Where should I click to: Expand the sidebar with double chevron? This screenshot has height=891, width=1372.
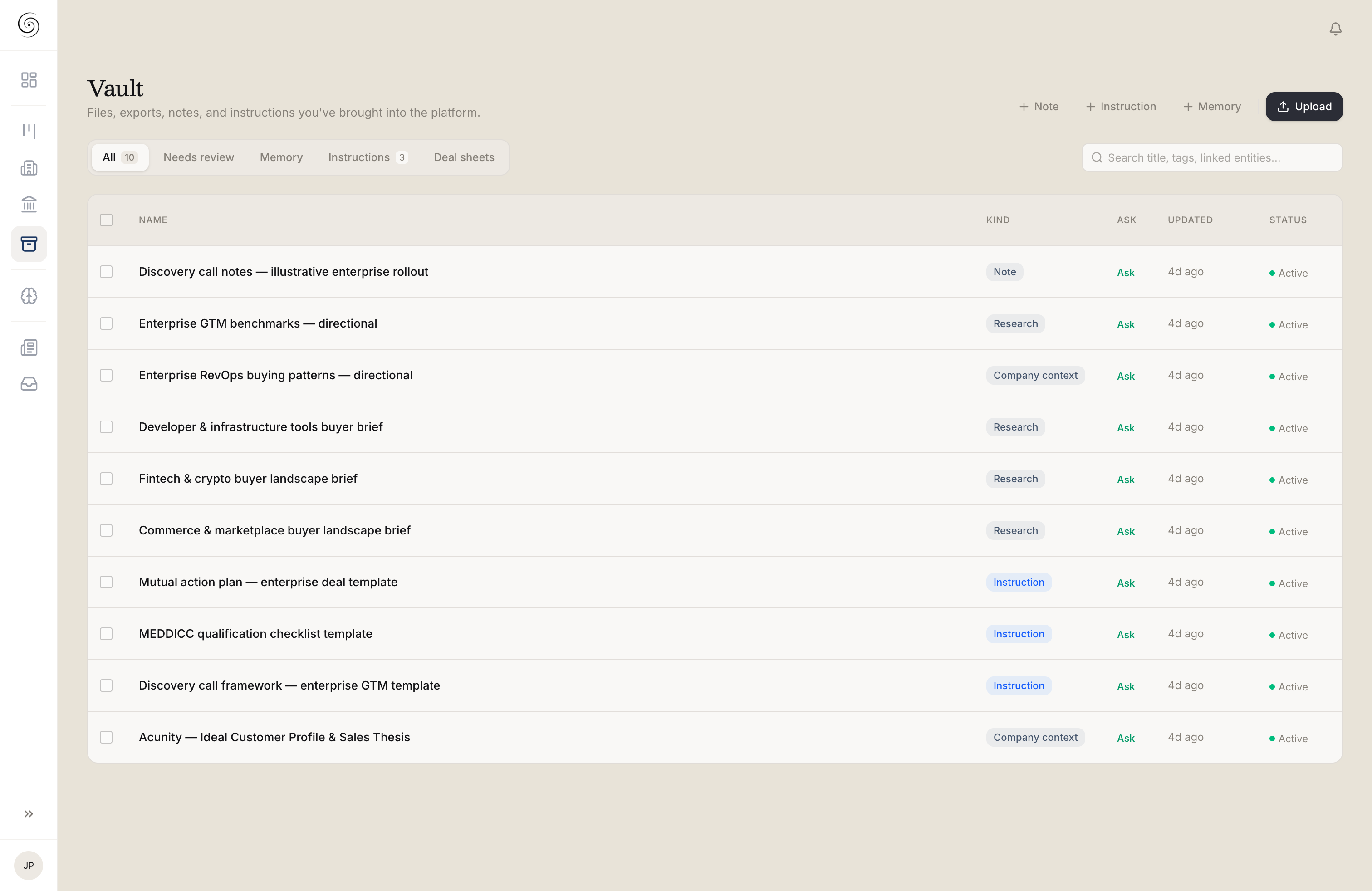pos(28,814)
